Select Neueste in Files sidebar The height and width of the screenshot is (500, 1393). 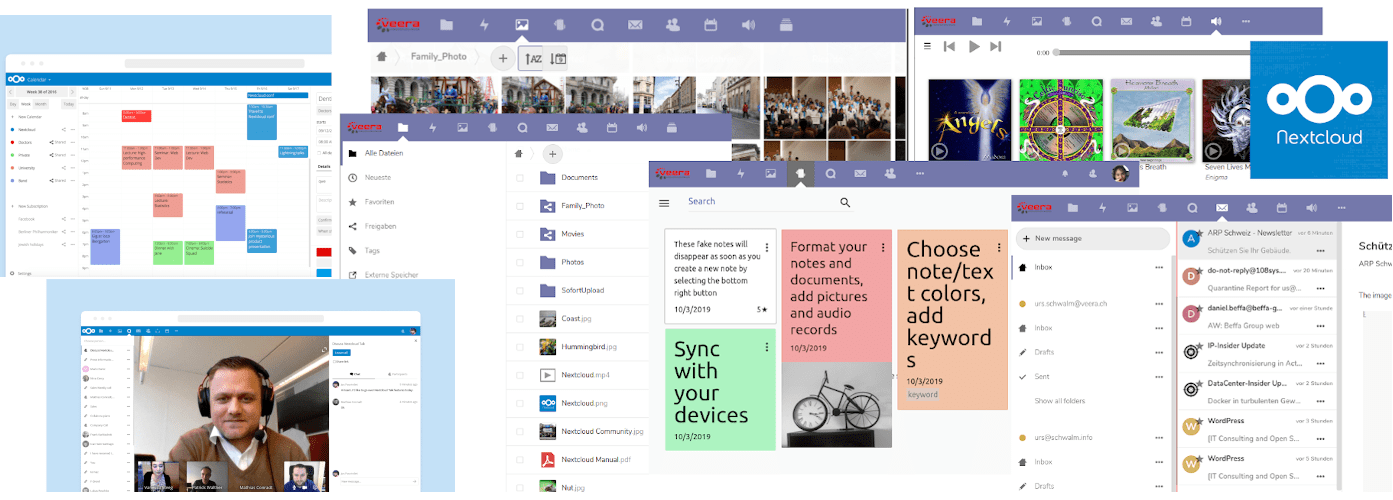coord(377,177)
